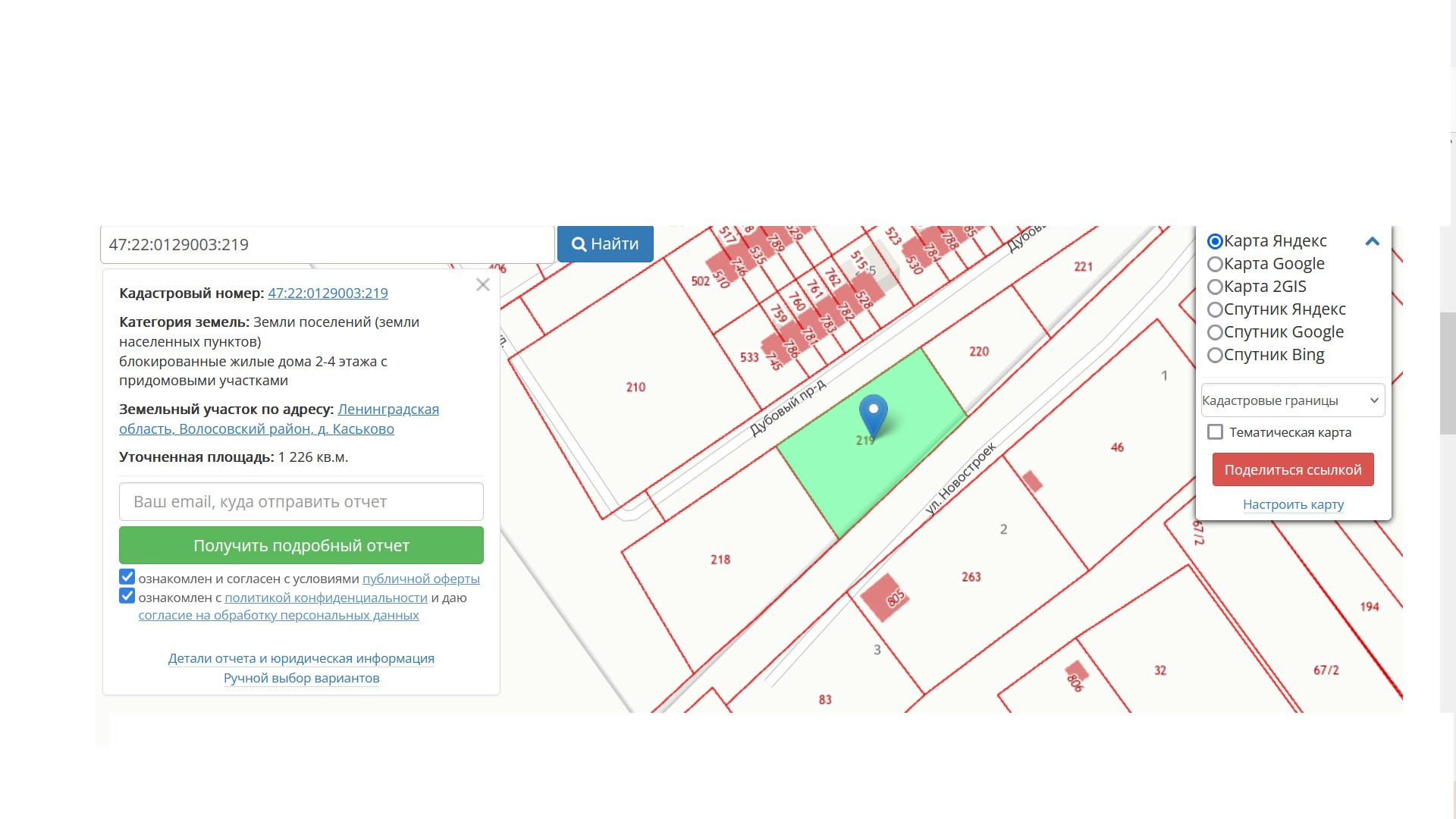The width and height of the screenshot is (1456, 819).
Task: Collapse the map type panel with the chevron
Action: pyautogui.click(x=1372, y=242)
